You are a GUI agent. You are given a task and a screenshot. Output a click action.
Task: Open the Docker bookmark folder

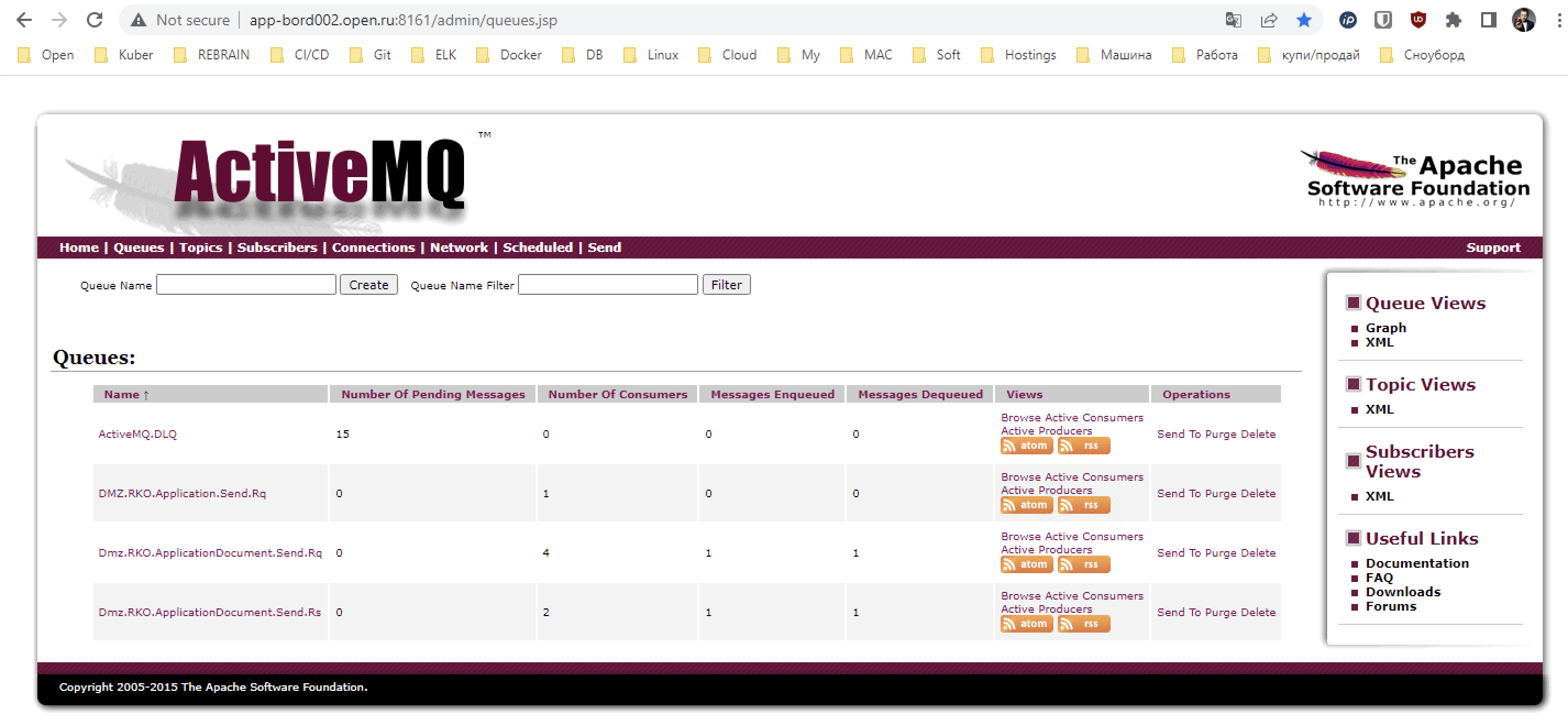click(509, 55)
